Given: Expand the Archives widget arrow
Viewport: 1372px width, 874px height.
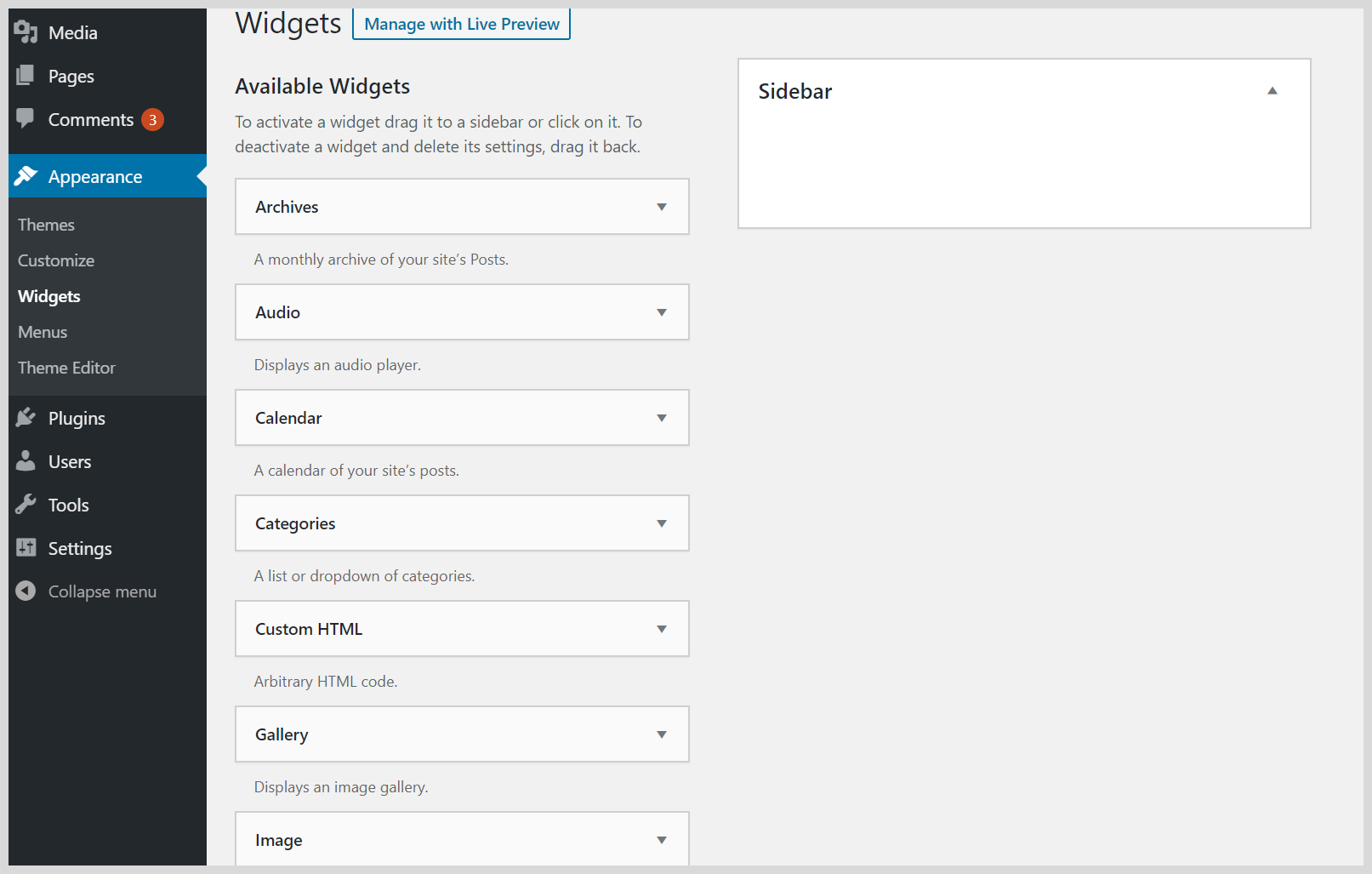Looking at the screenshot, I should (x=662, y=207).
